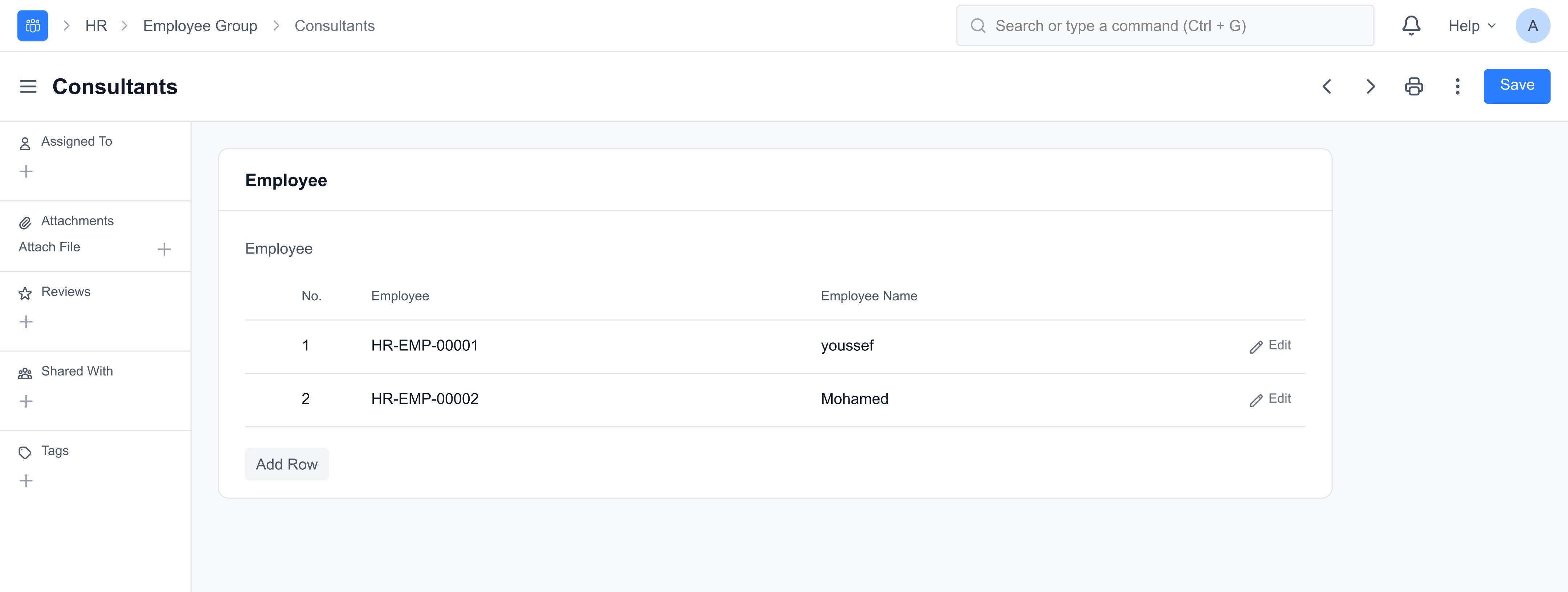Viewport: 1568px width, 592px height.
Task: Navigate to Employee Group breadcrumb
Action: [200, 25]
